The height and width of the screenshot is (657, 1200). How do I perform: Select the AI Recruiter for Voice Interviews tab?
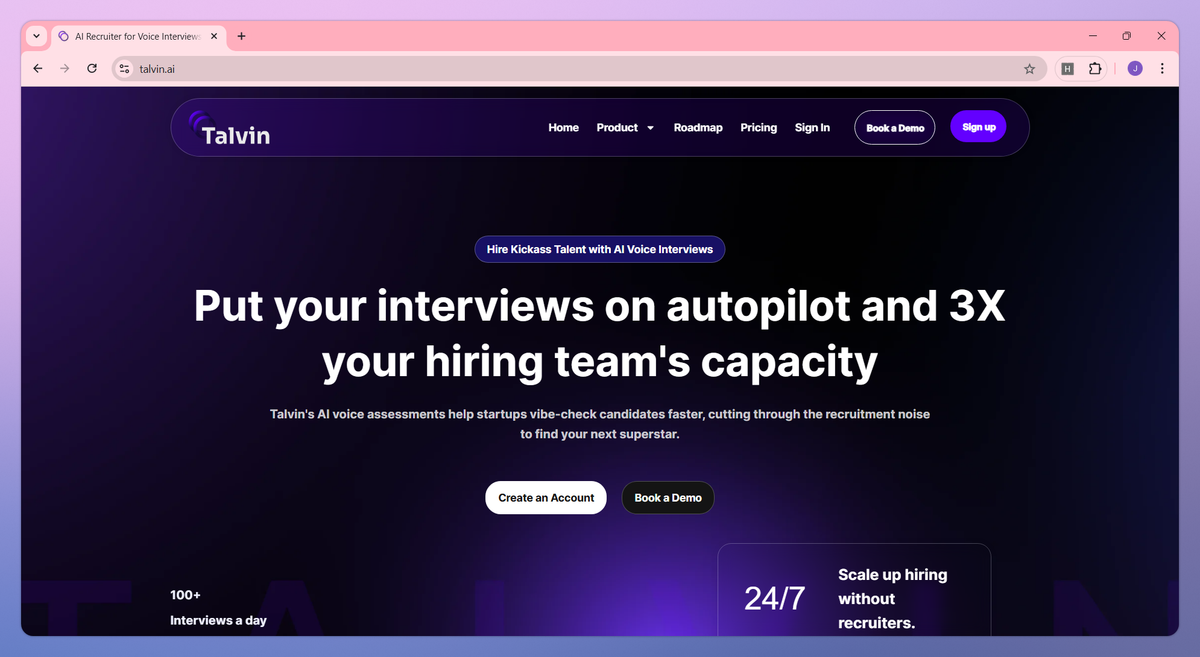click(x=137, y=36)
